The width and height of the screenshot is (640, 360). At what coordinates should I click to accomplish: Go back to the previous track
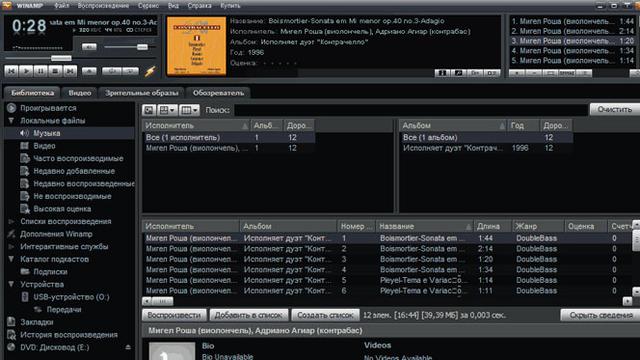[x=11, y=71]
